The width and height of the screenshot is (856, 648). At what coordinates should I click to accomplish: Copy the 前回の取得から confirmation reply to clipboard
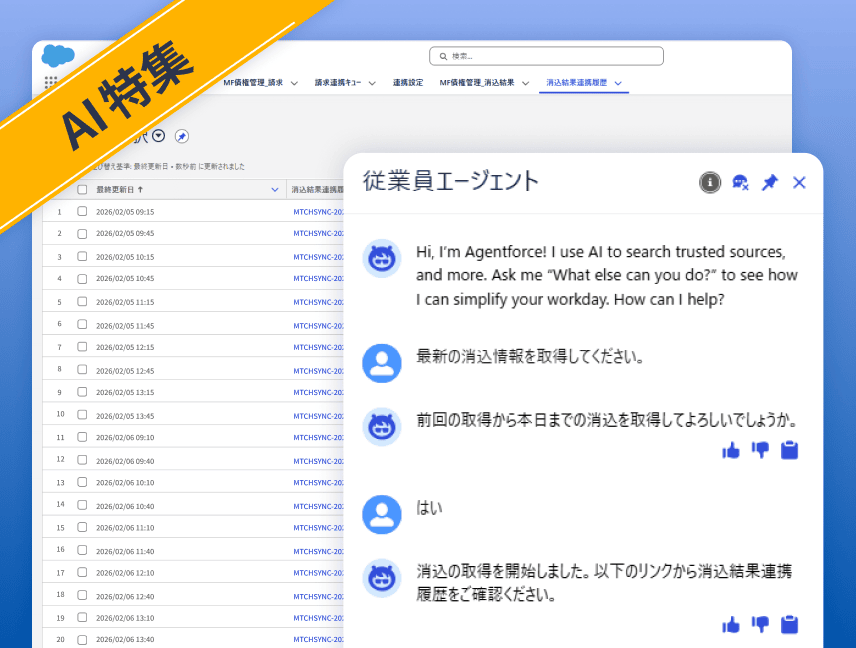[x=789, y=450]
